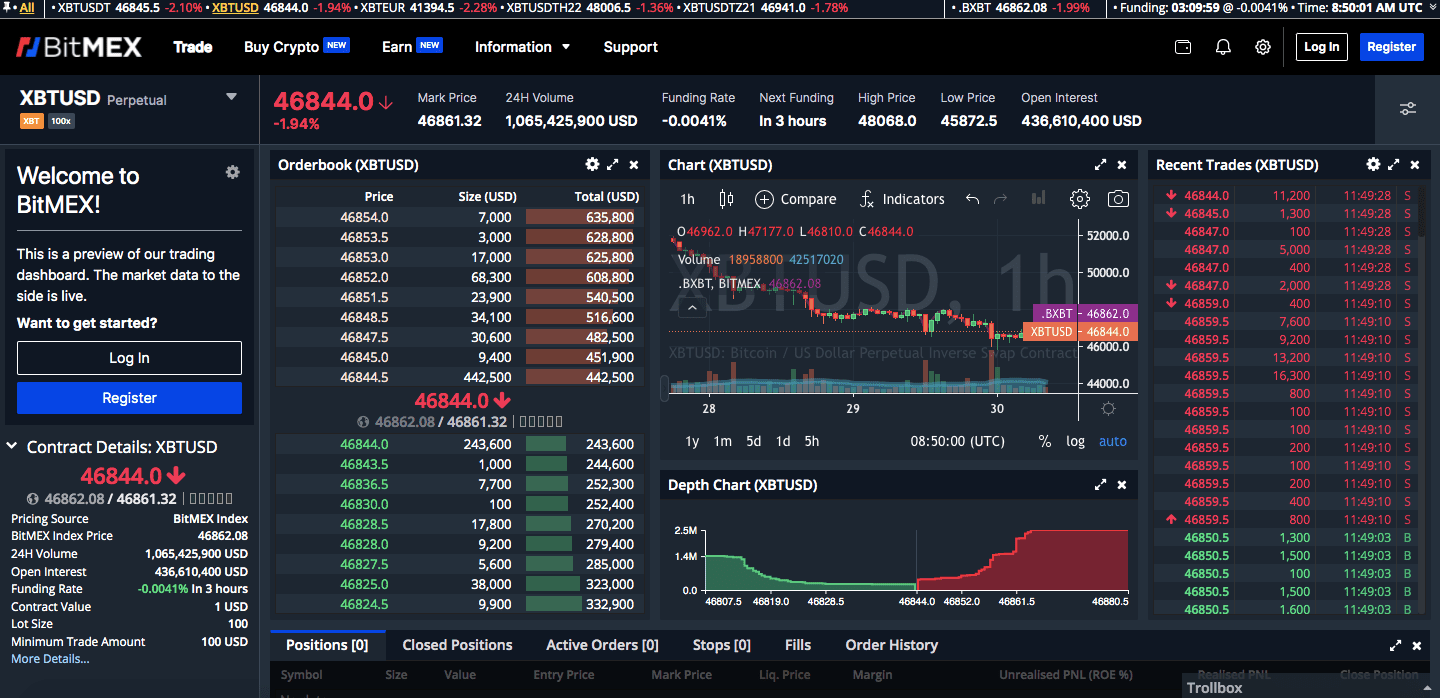
Task: Select the candlestick chart style icon
Action: click(726, 199)
